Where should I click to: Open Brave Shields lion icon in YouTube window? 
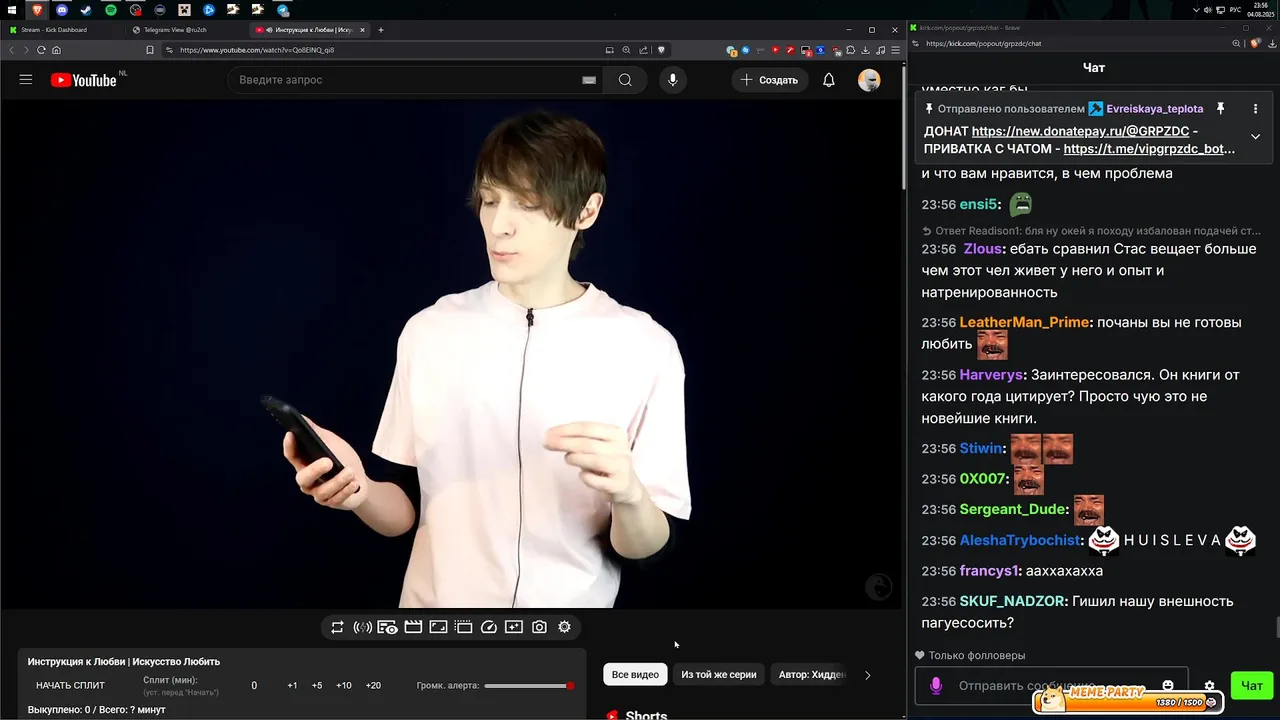tap(660, 50)
